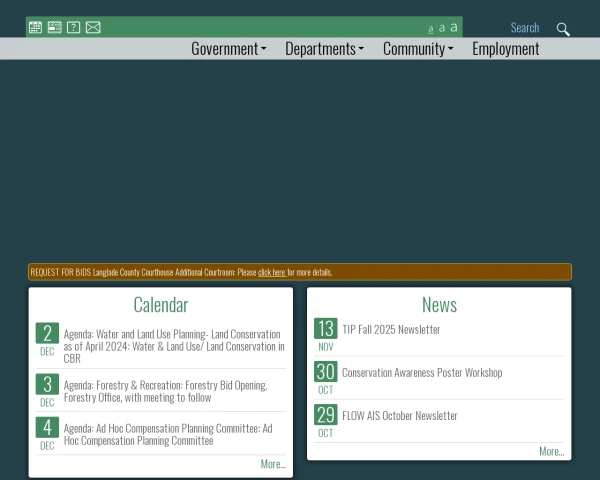The width and height of the screenshot is (600, 480).
Task: Click the magnifying glass search icon
Action: click(x=563, y=29)
